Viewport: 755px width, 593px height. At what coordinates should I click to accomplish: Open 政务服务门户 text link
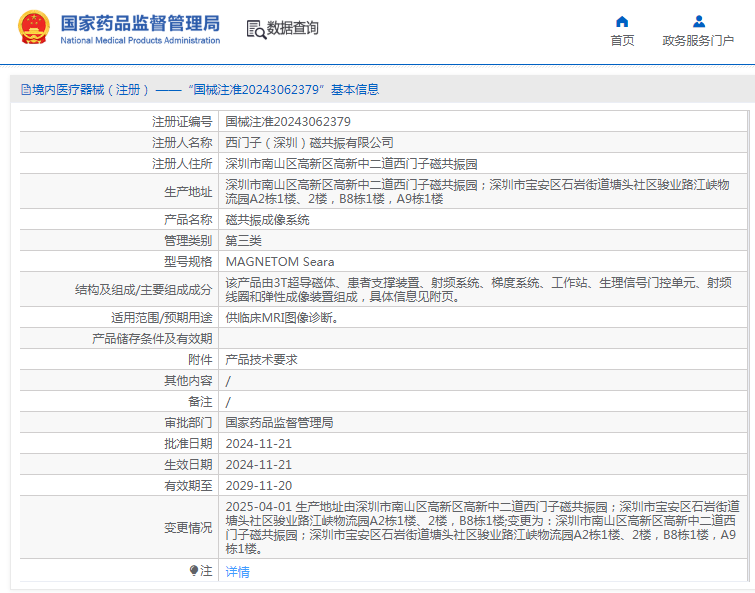tap(698, 41)
